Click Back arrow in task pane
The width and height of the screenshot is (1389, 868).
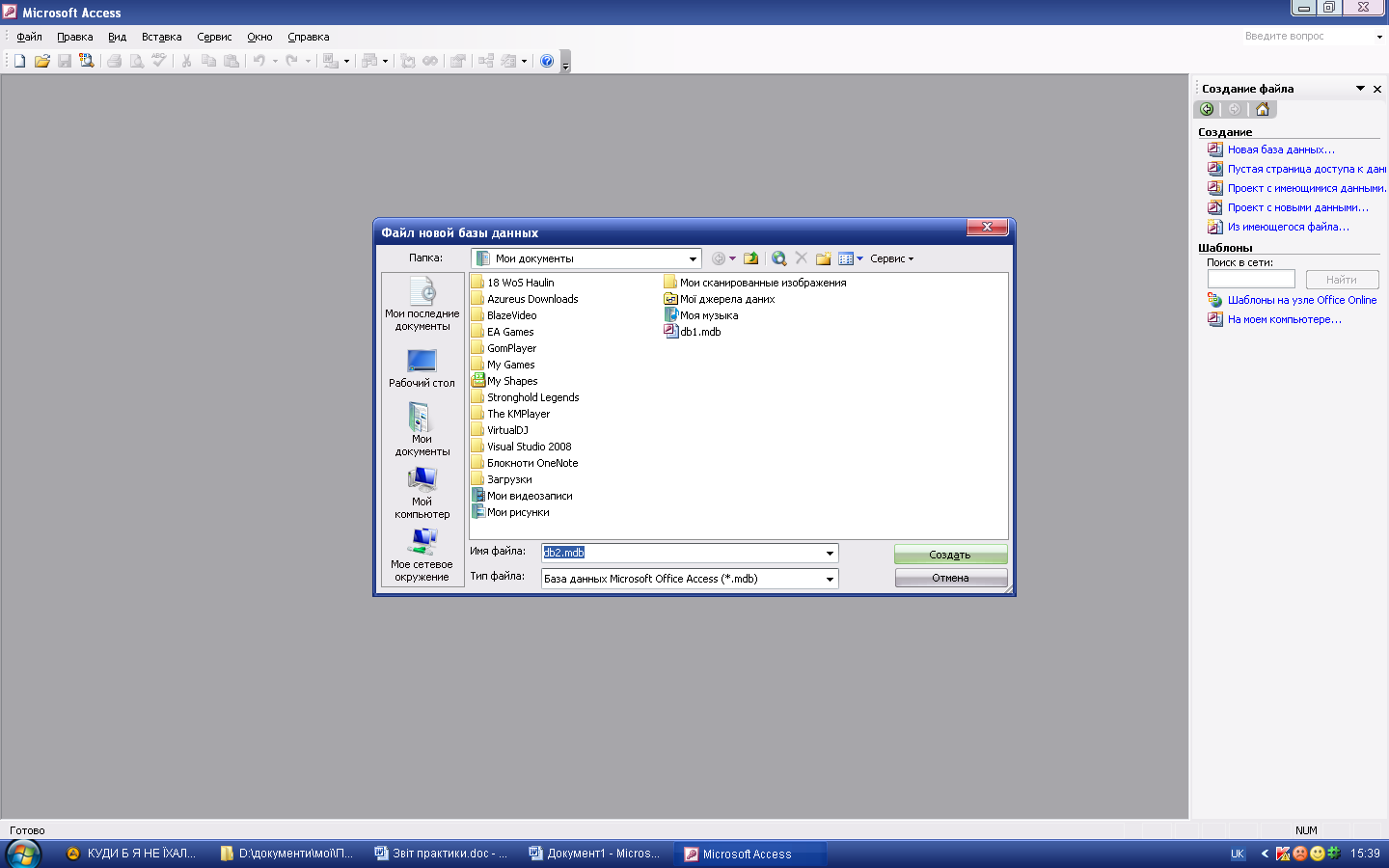click(1207, 109)
